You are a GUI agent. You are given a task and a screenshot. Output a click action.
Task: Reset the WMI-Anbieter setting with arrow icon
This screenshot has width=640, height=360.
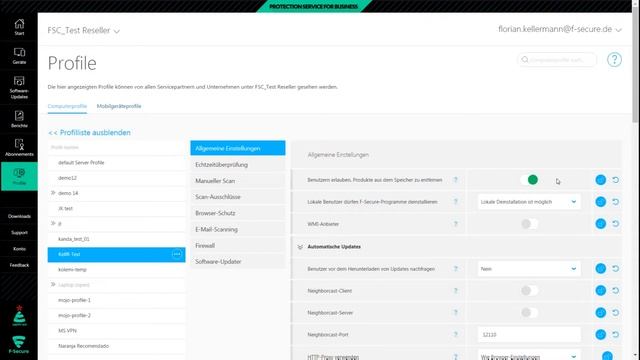(616, 224)
